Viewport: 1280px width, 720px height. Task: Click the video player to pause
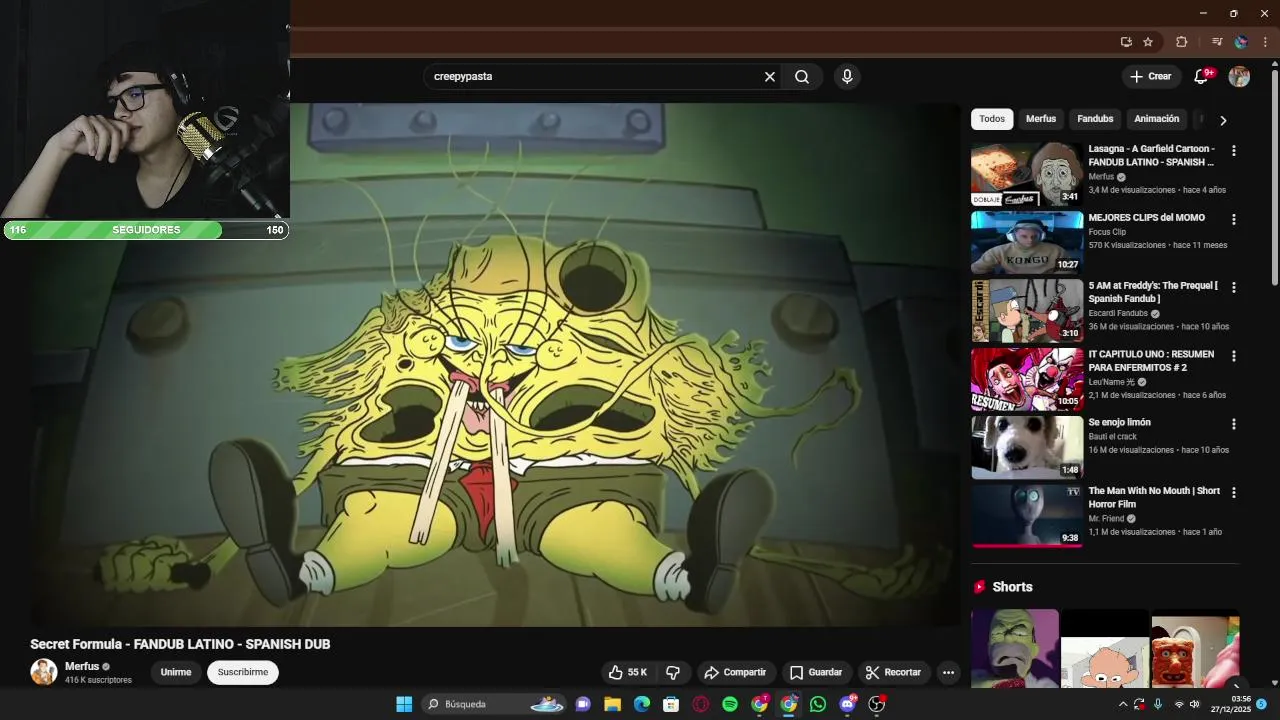coord(495,365)
